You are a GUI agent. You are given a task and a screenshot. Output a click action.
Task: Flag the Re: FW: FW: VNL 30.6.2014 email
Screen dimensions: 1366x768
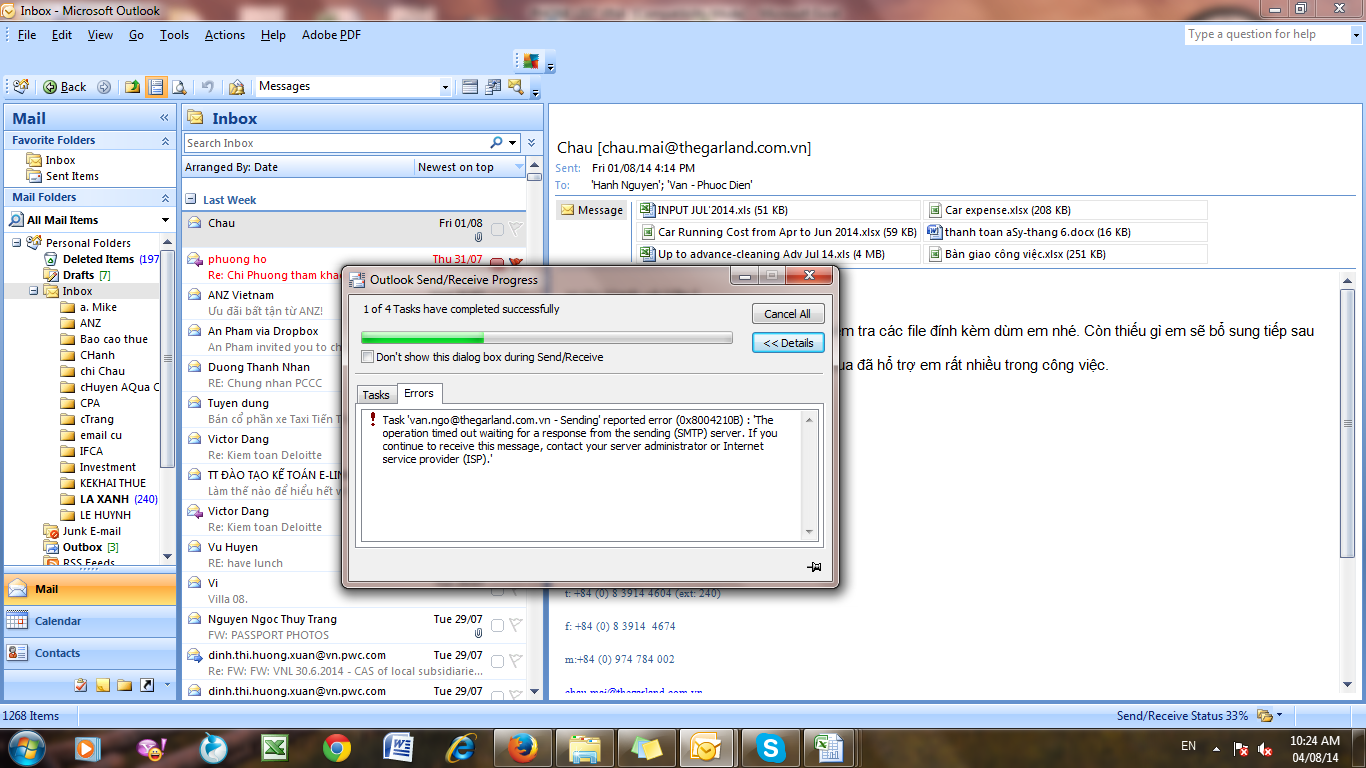tap(516, 662)
